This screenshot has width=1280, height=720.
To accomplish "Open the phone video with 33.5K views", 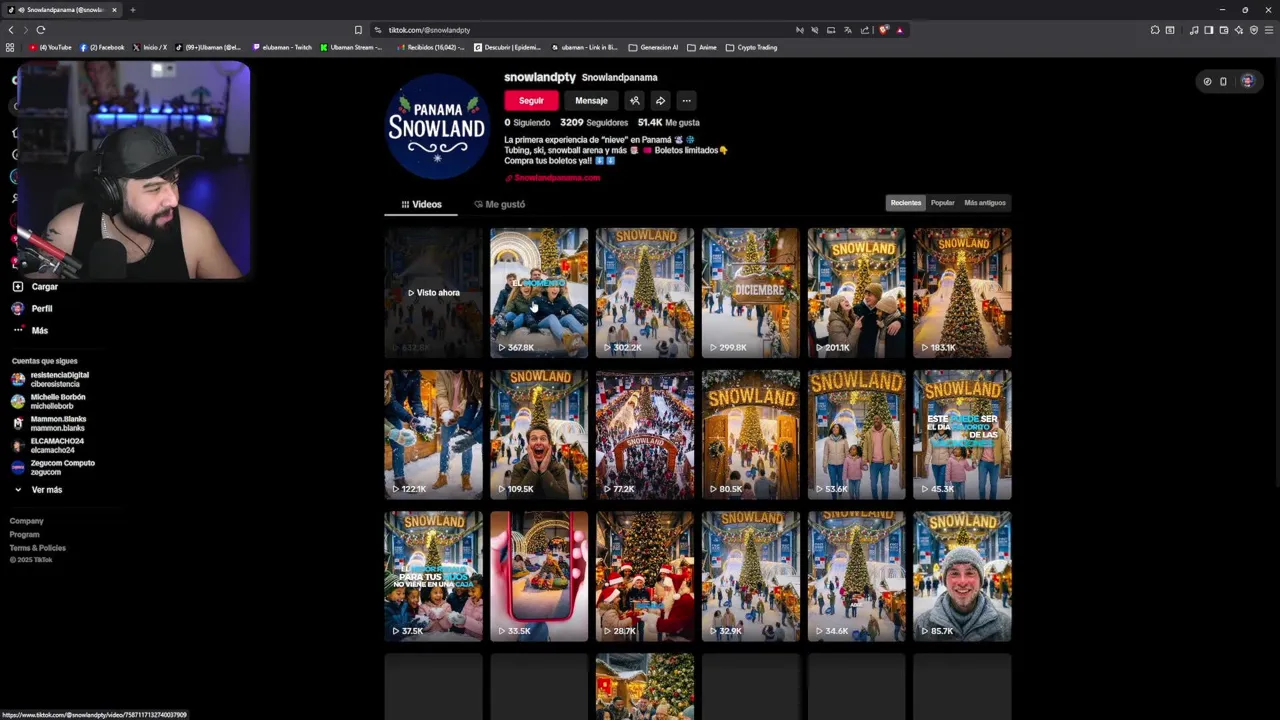I will click(539, 577).
